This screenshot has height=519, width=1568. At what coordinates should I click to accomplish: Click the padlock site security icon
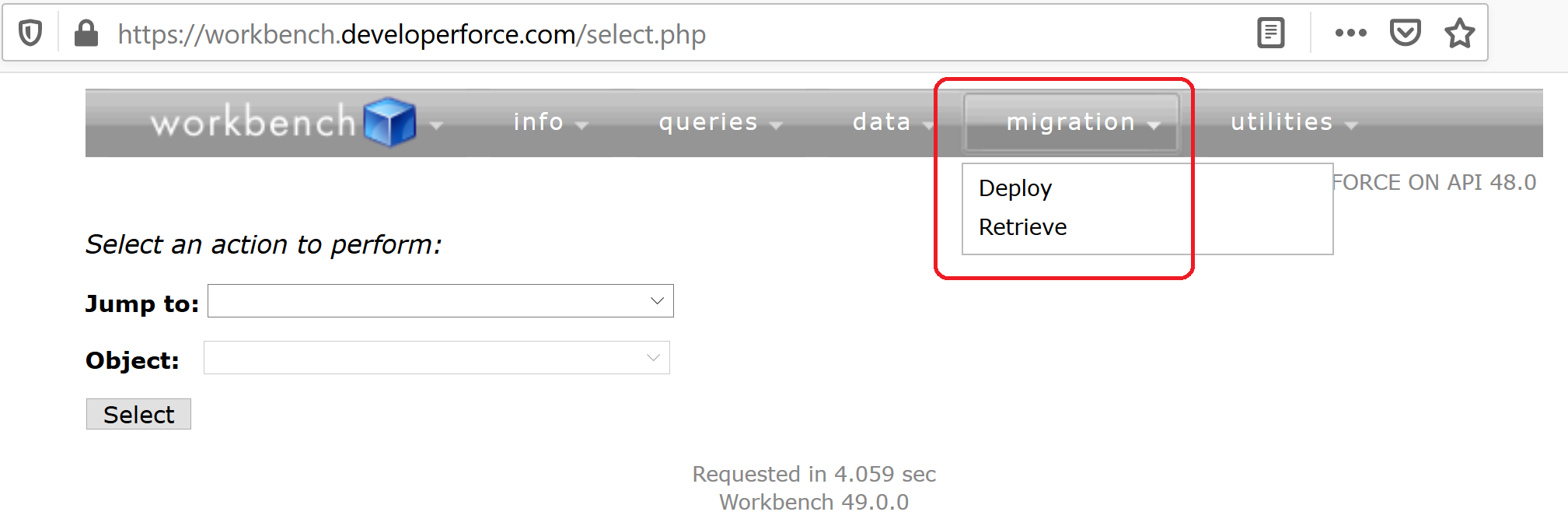(86, 33)
